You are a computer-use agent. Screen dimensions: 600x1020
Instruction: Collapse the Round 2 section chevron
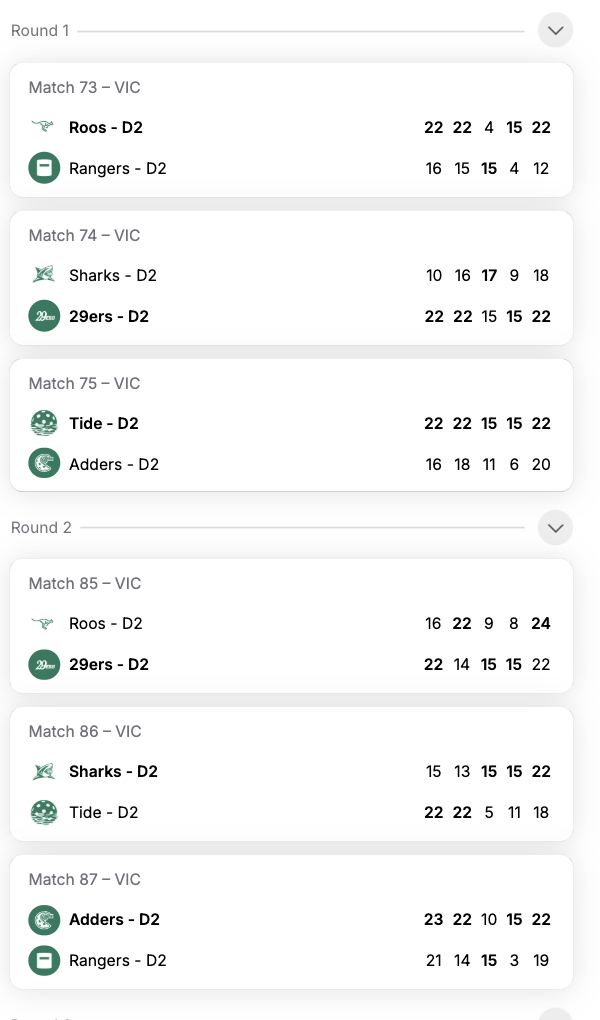click(x=555, y=527)
